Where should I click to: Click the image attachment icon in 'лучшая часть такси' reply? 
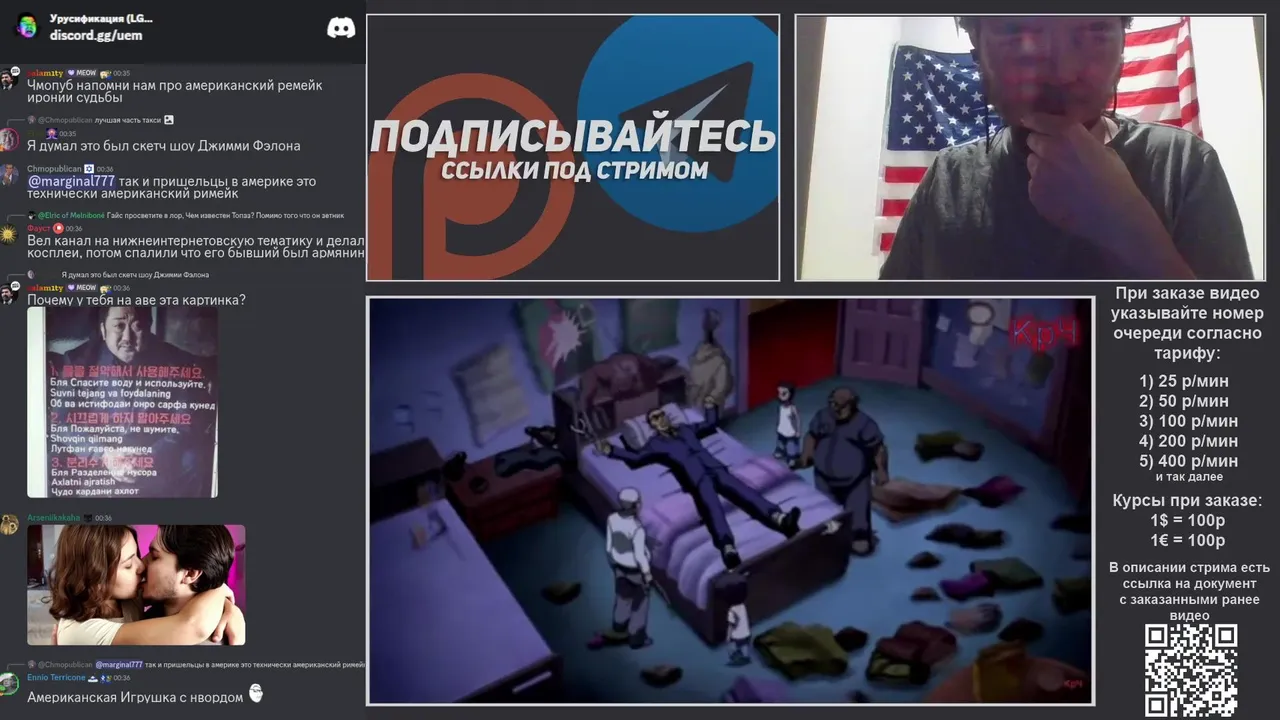pos(169,120)
